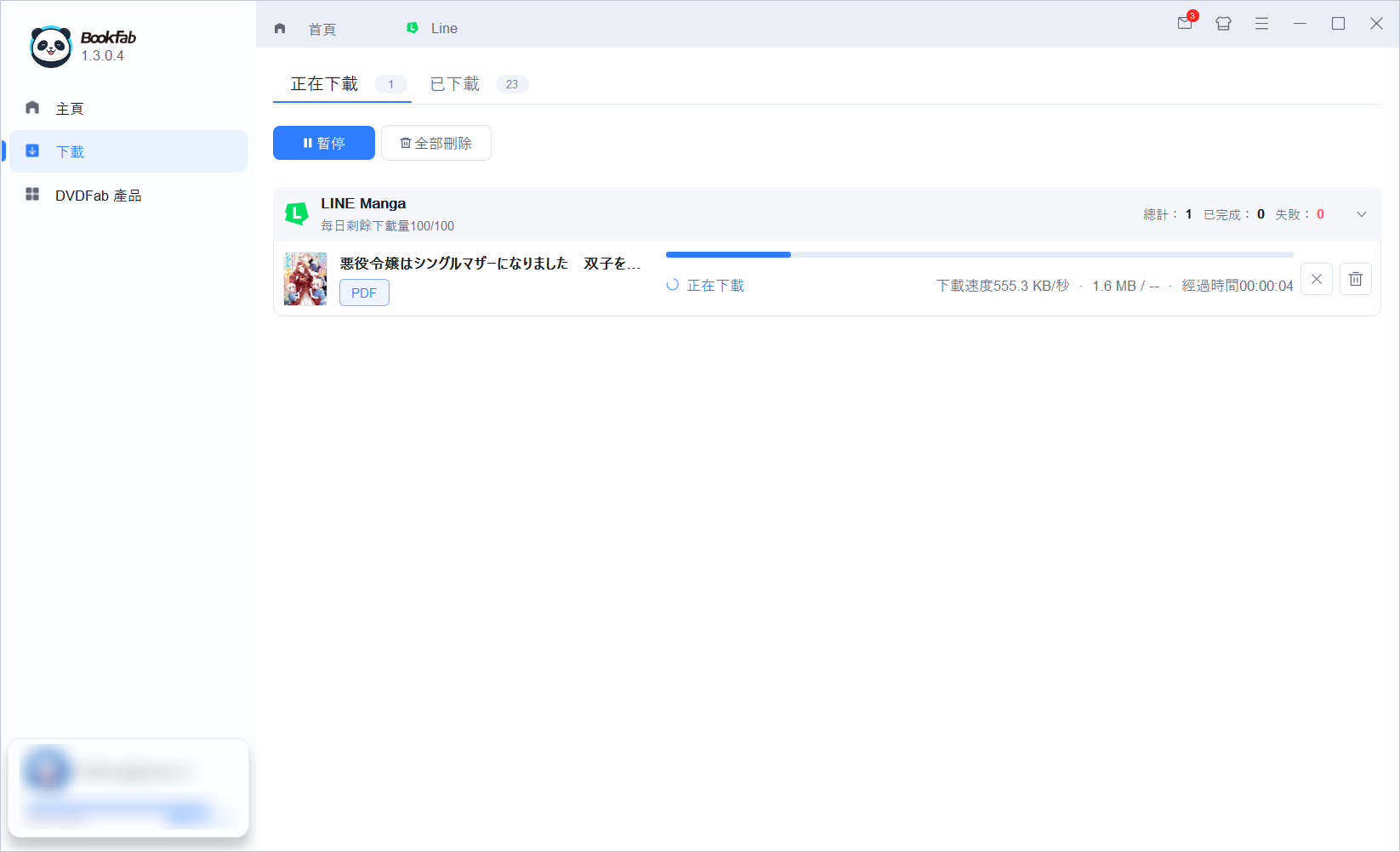Screen dimensions: 1400x852
Task: Open the hamburger main menu
Action: pyautogui.click(x=1261, y=24)
